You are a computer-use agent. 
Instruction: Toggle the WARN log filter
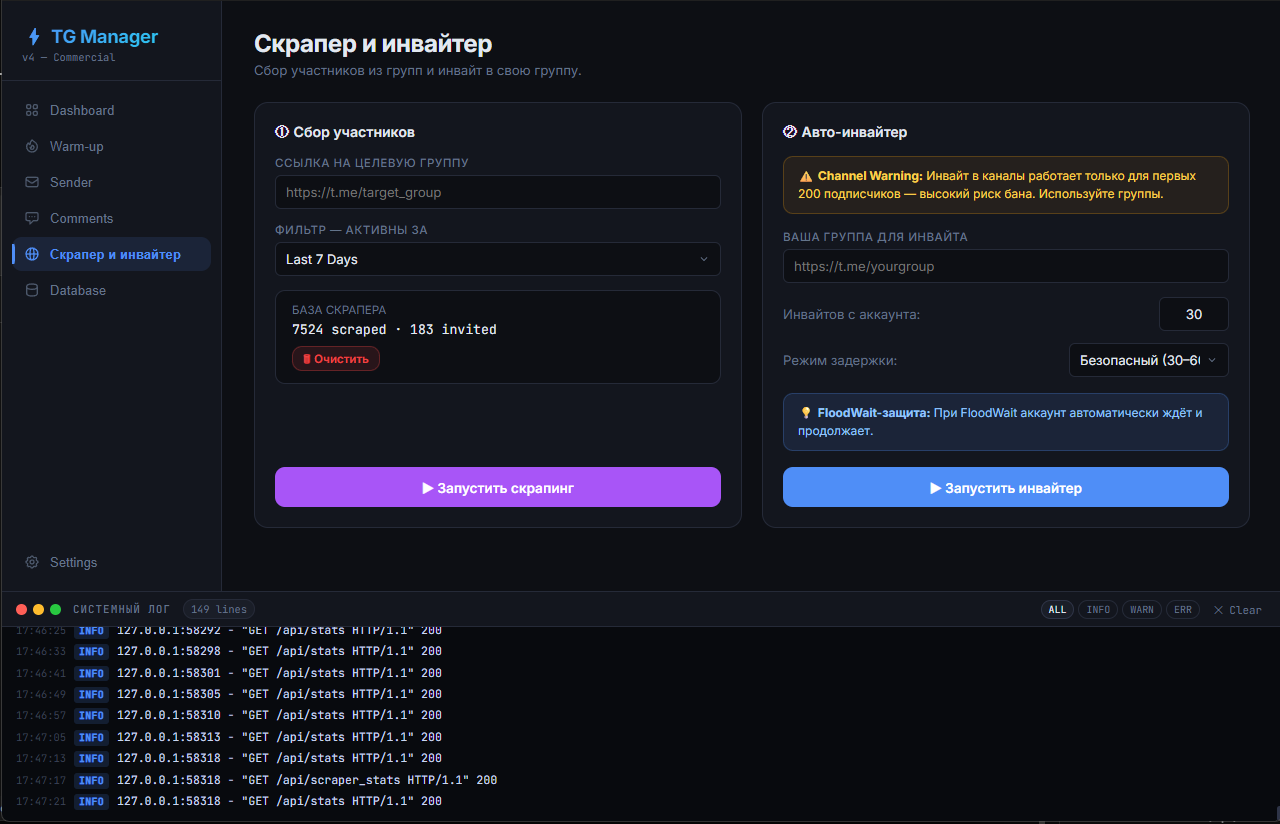[x=1141, y=609]
